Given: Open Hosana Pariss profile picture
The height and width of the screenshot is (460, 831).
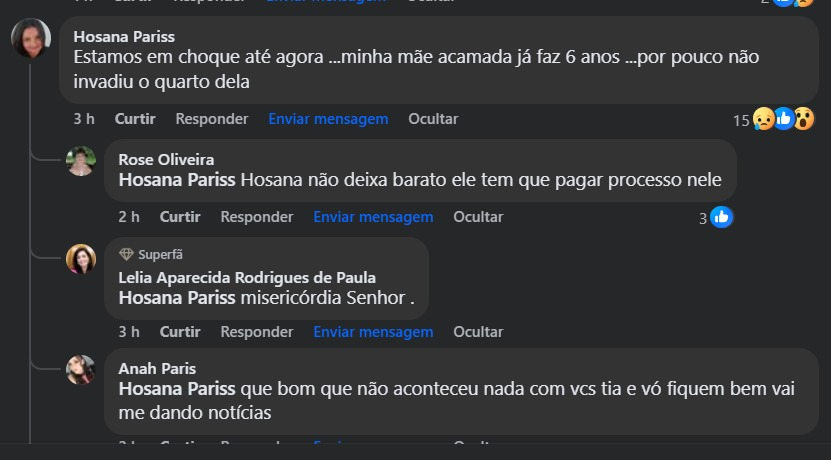Looking at the screenshot, I should pos(31,38).
